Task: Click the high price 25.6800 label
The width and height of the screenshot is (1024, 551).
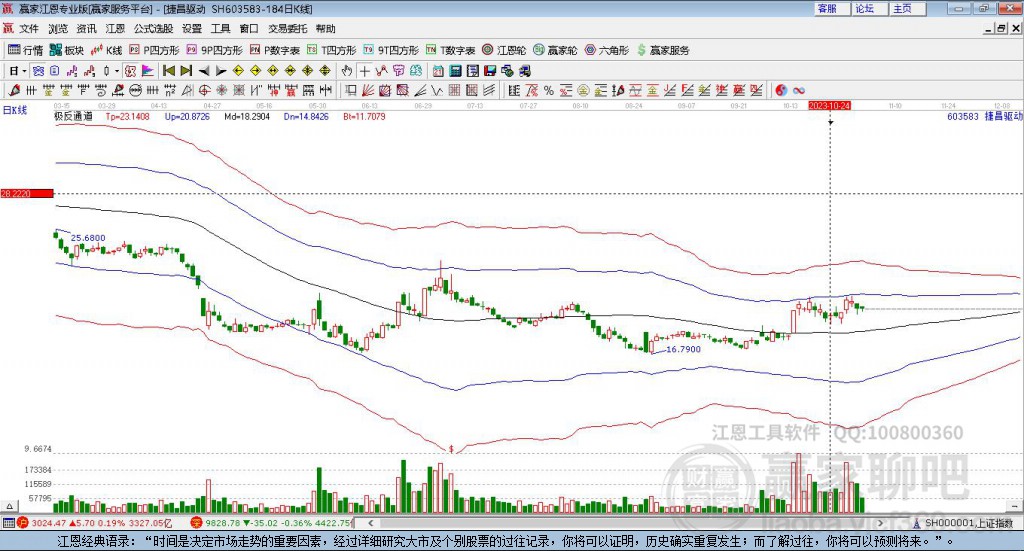Action: 88,238
